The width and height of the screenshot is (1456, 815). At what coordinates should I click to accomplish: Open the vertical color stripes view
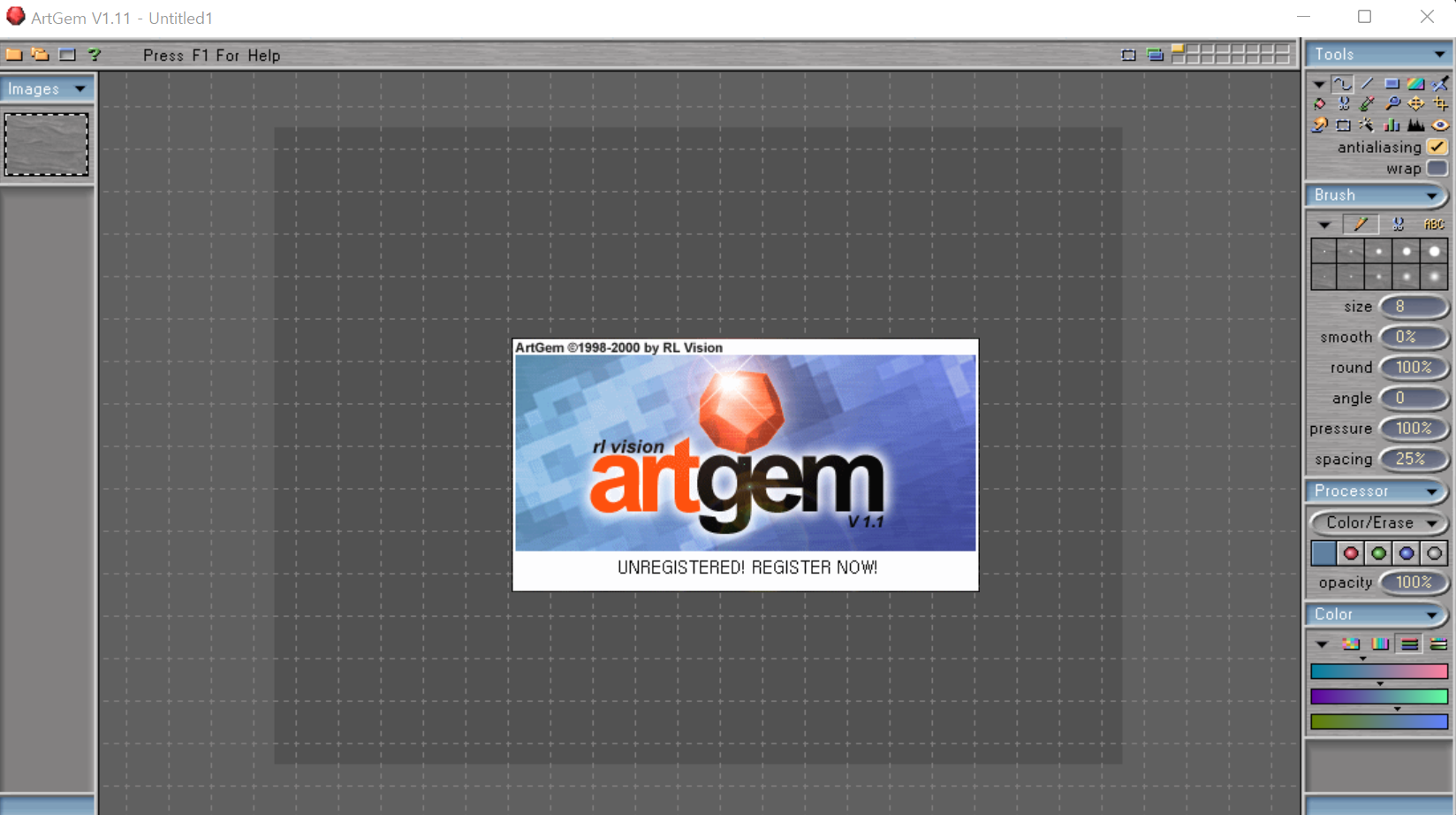[x=1380, y=644]
